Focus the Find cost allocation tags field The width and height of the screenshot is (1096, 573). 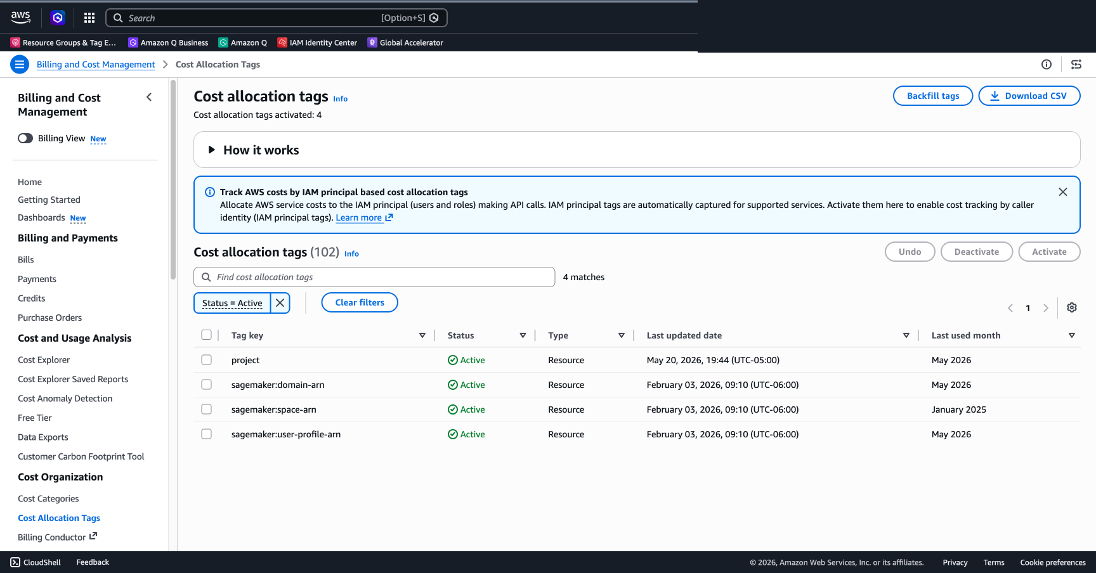(x=374, y=277)
